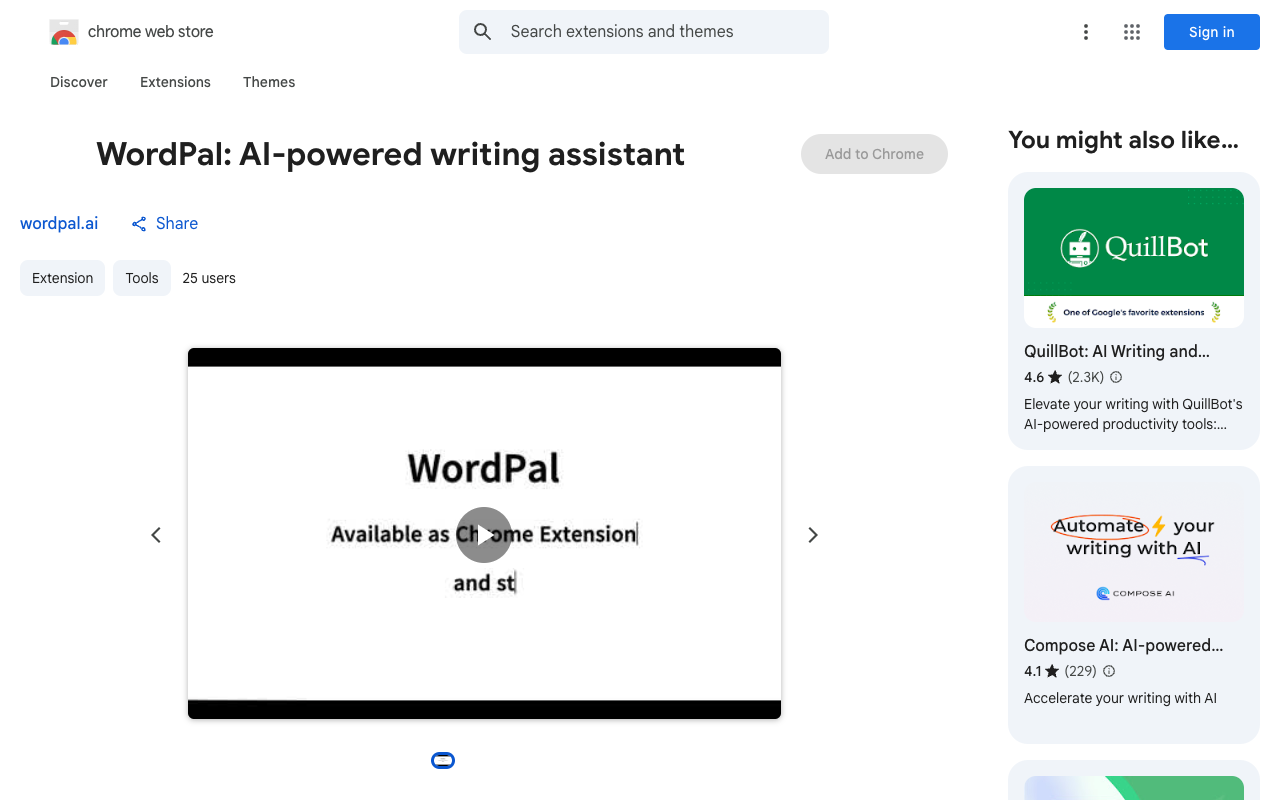Click the Share icon next to wordpal.ai
Viewport: 1280px width, 800px height.
[139, 224]
